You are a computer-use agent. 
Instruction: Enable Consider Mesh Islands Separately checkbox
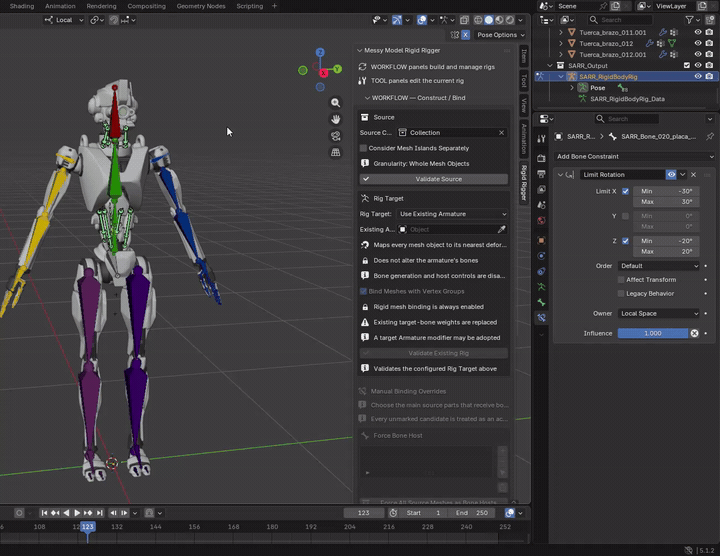[x=363, y=148]
